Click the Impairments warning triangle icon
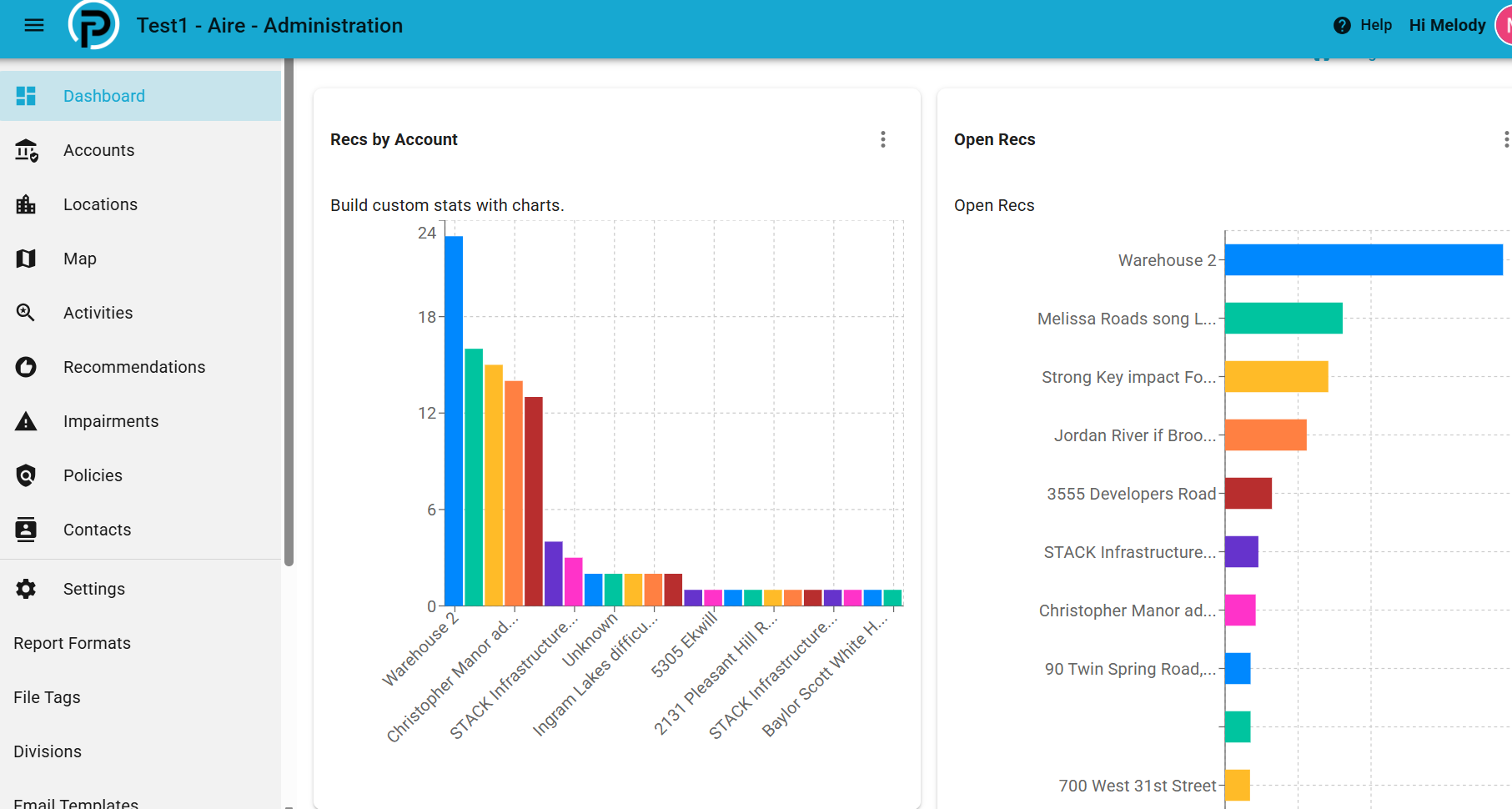The width and height of the screenshot is (1512, 809). tap(26, 421)
